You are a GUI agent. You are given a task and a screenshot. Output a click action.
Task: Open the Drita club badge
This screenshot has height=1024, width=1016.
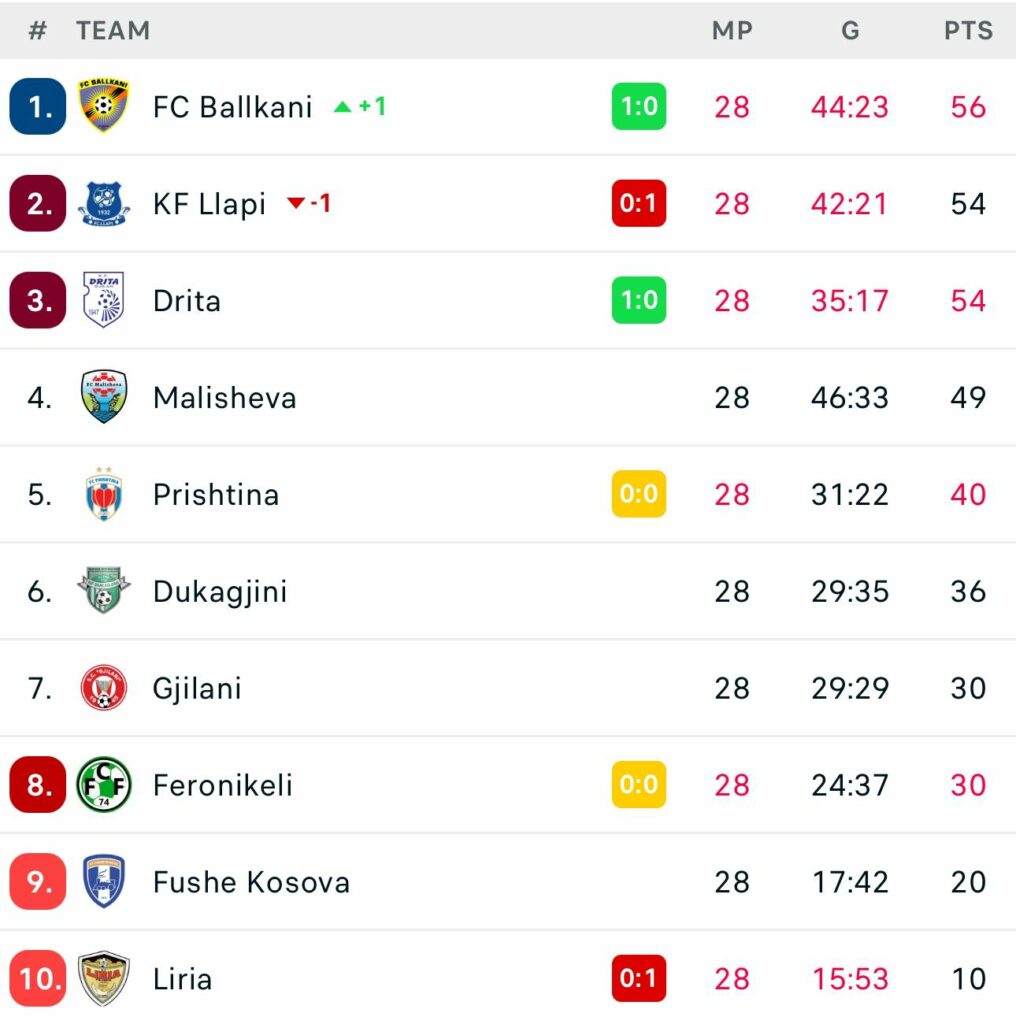pos(104,300)
